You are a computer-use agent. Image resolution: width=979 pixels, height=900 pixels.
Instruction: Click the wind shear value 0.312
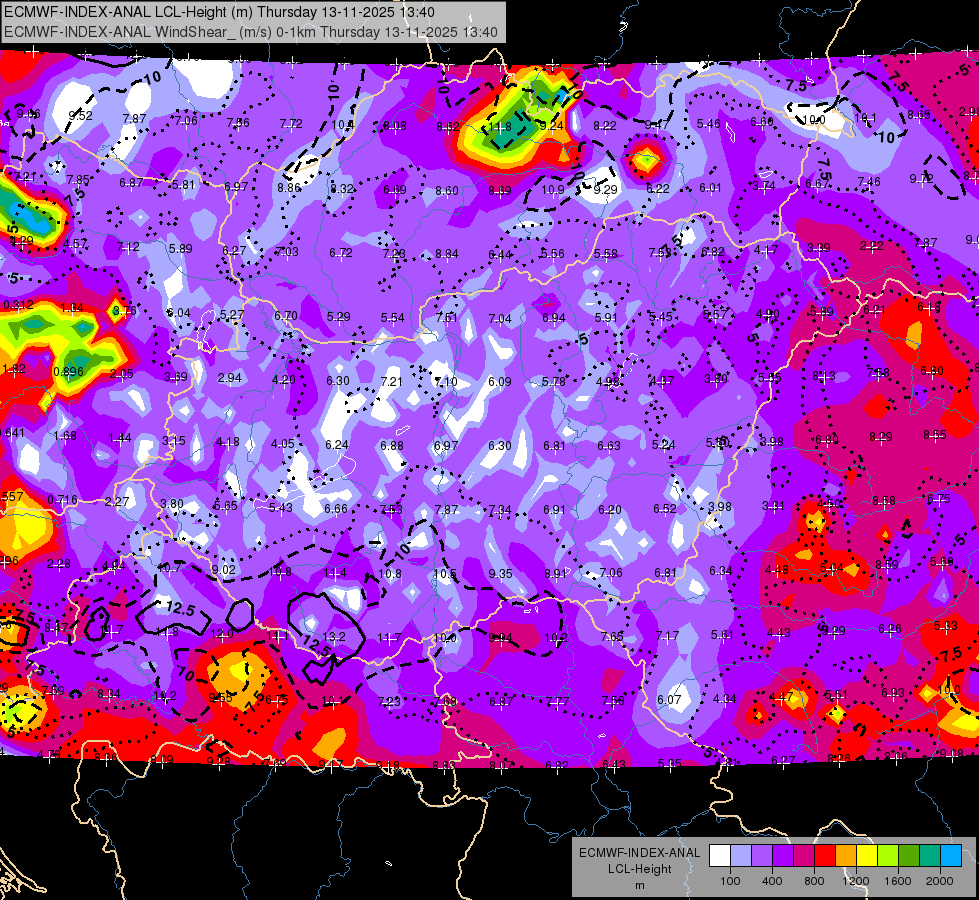[19, 305]
